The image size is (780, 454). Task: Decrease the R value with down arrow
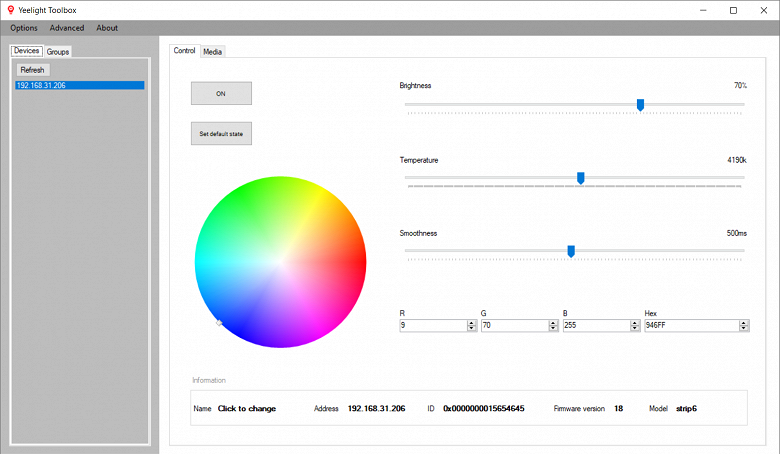click(472, 328)
